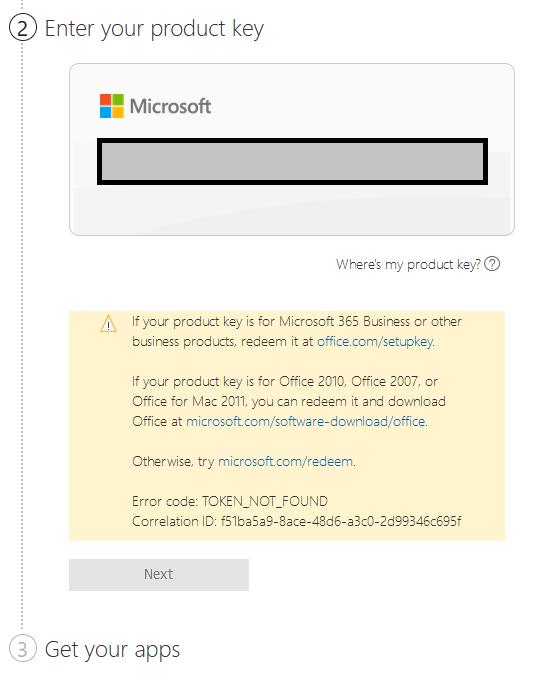Click the Next button
The image size is (544, 674).
point(159,575)
